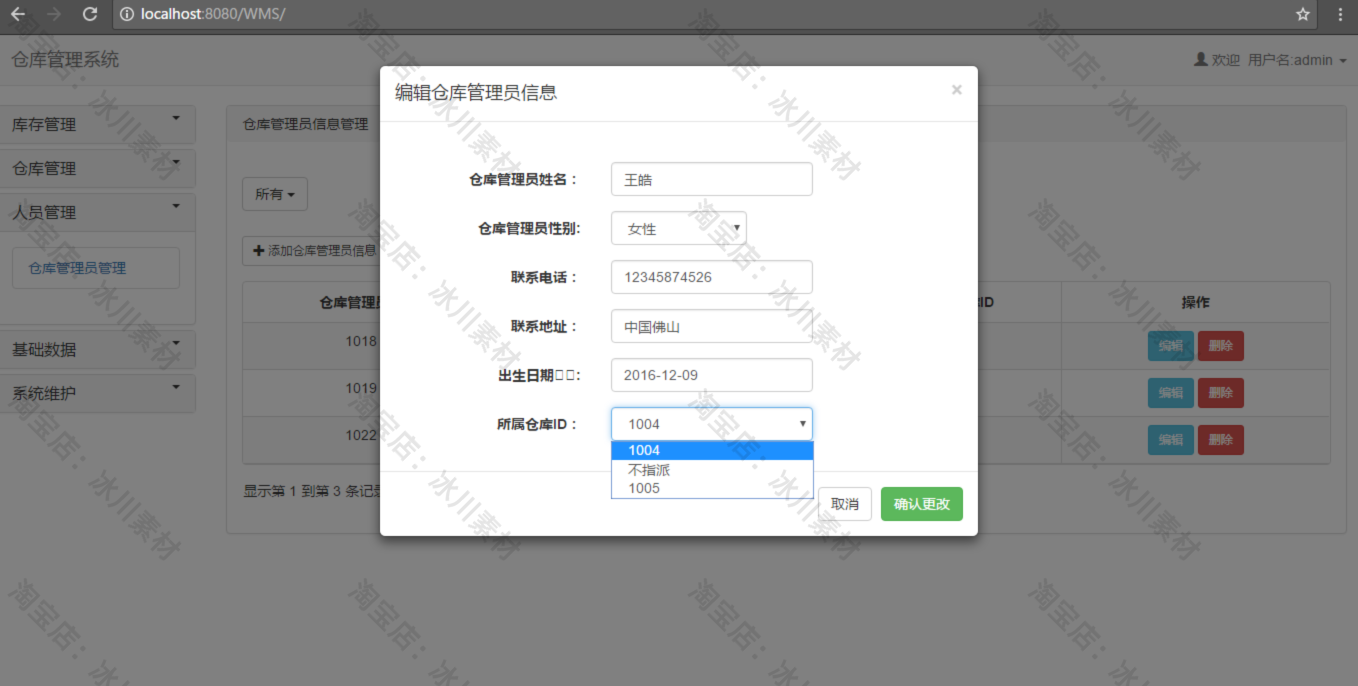The height and width of the screenshot is (686, 1358).
Task: Choose 不指派 in the warehouse list
Action: click(712, 469)
